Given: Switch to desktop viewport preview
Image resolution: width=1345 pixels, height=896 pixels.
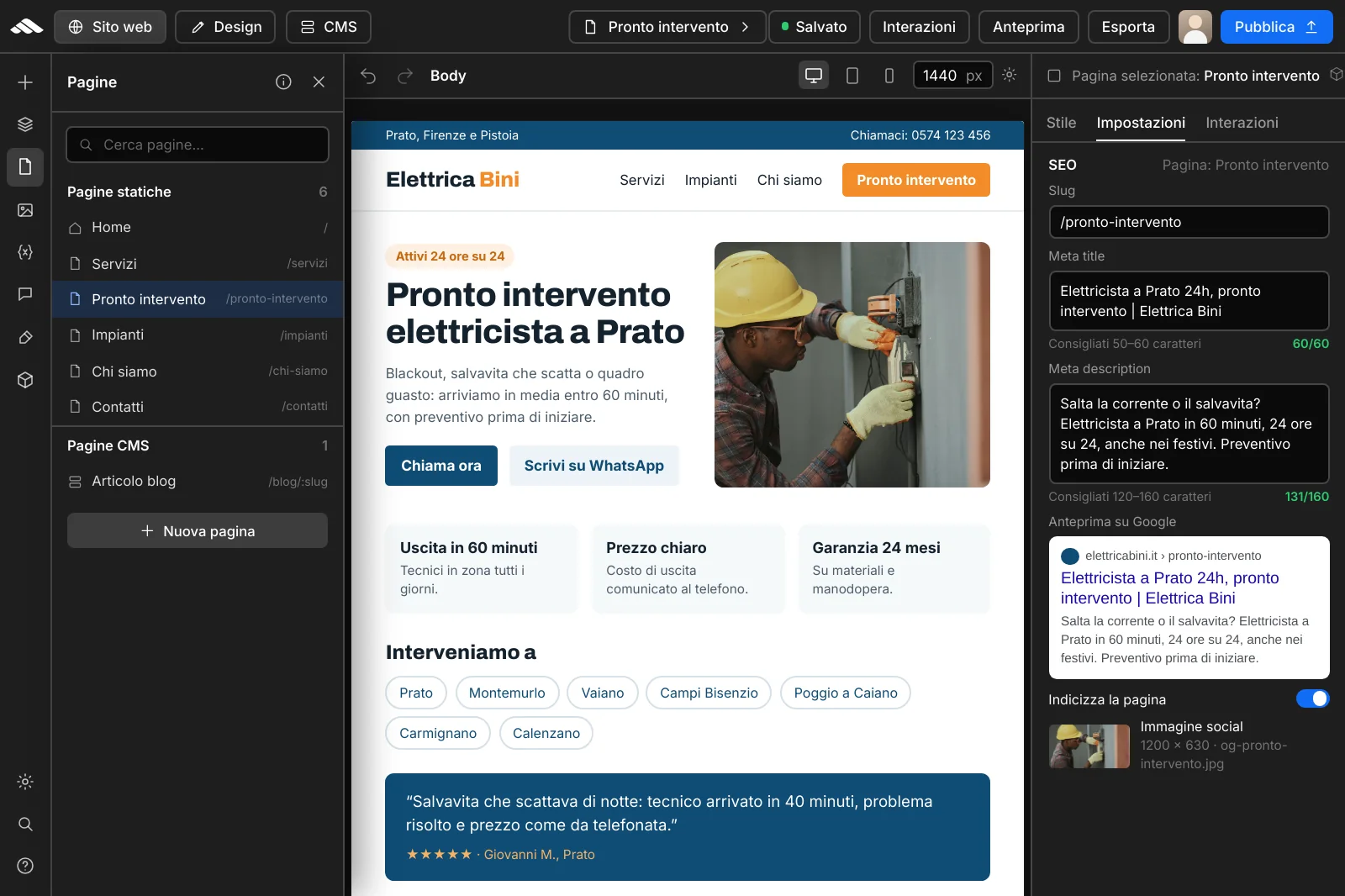Looking at the screenshot, I should pos(813,76).
